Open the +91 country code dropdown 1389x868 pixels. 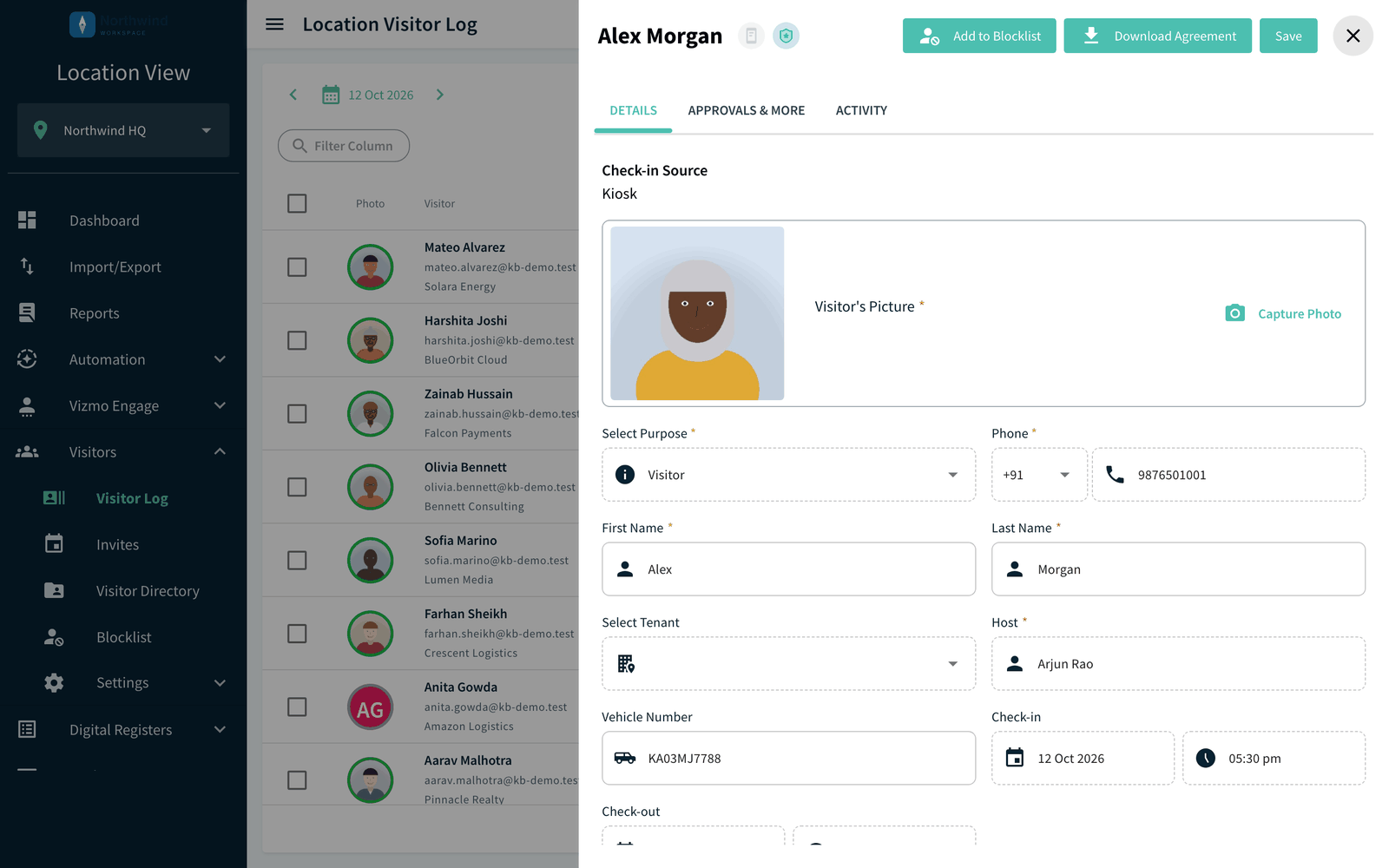pos(1039,475)
